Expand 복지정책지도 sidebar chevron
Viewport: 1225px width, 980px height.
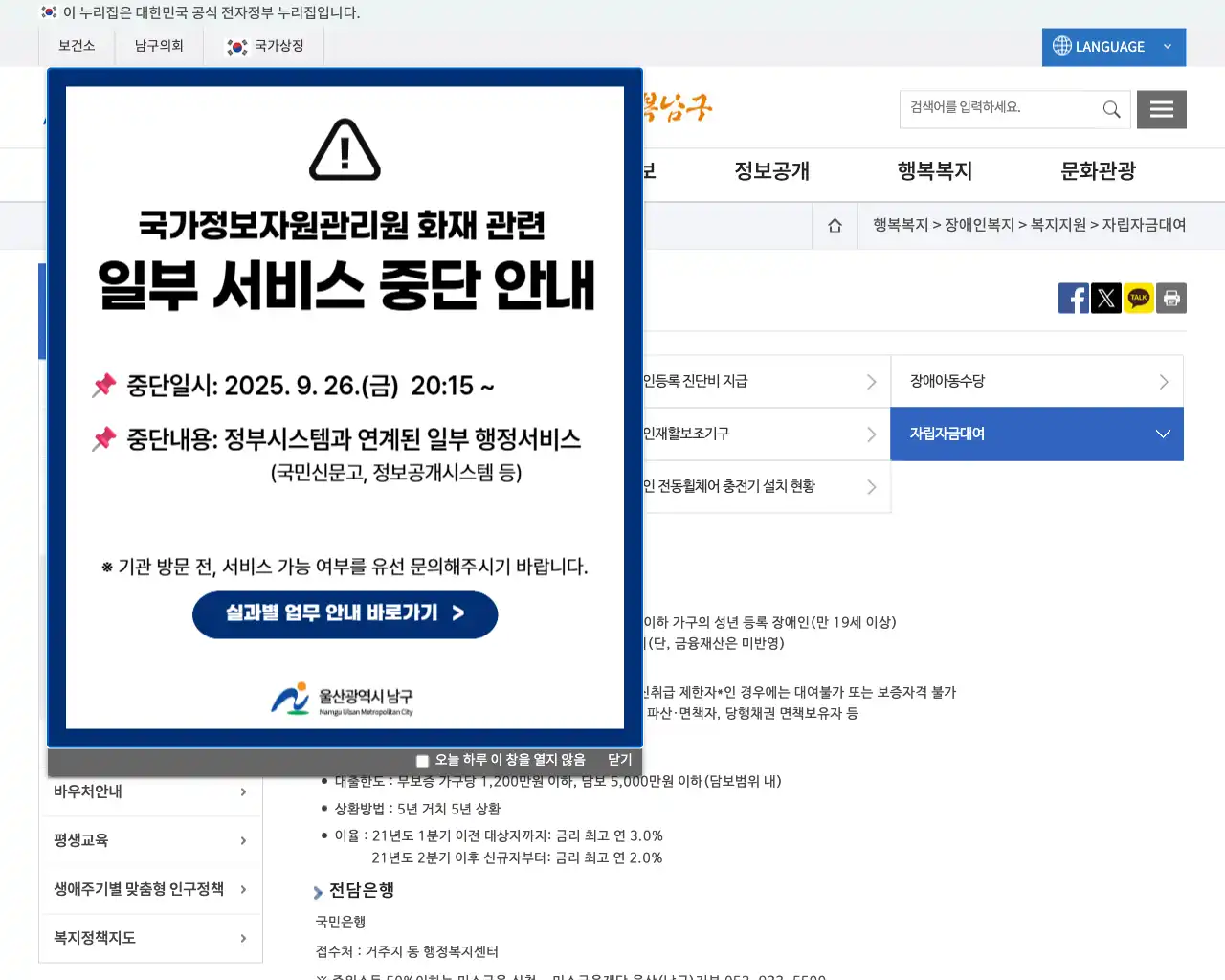pos(243,939)
